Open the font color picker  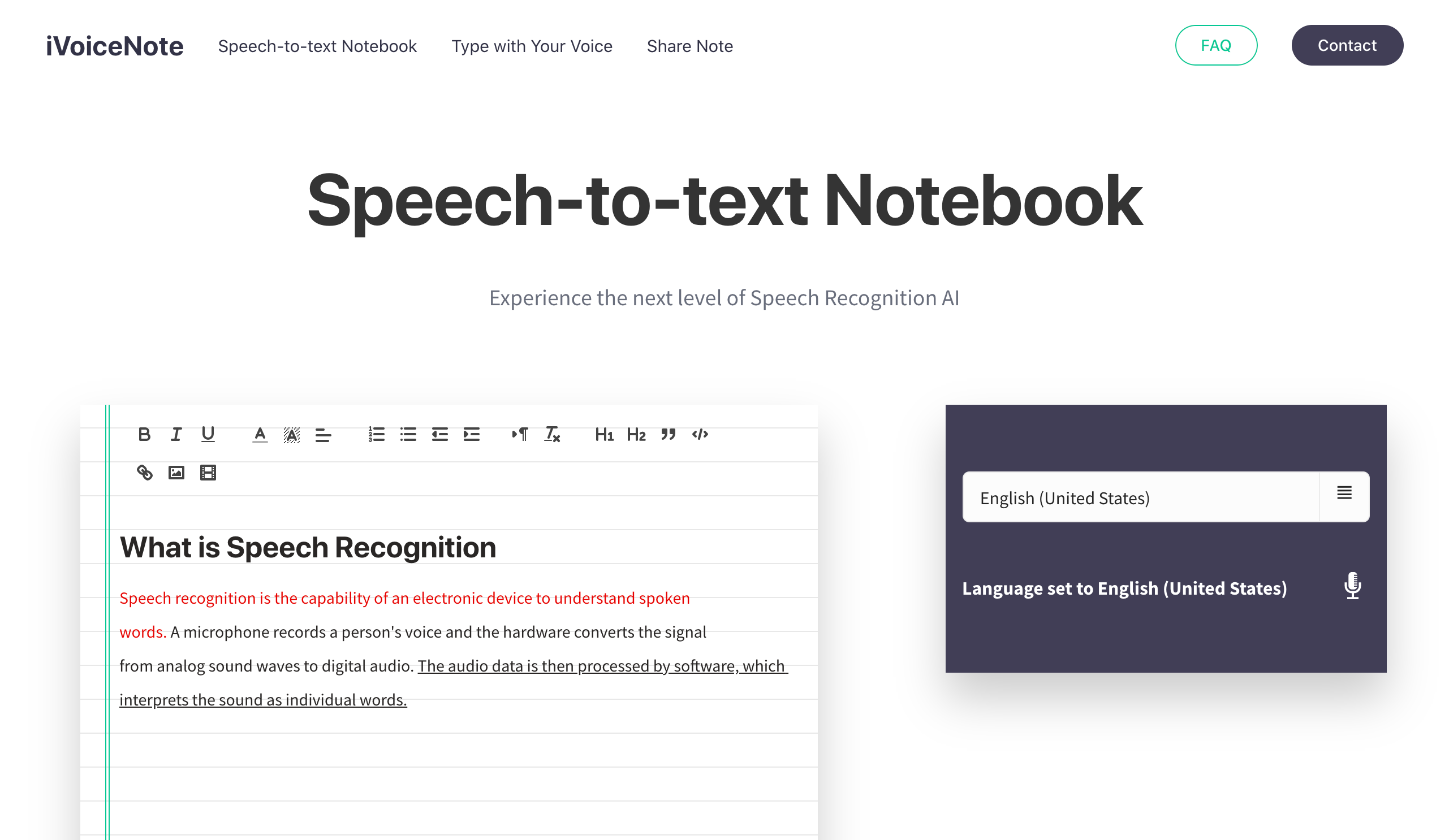coord(260,435)
